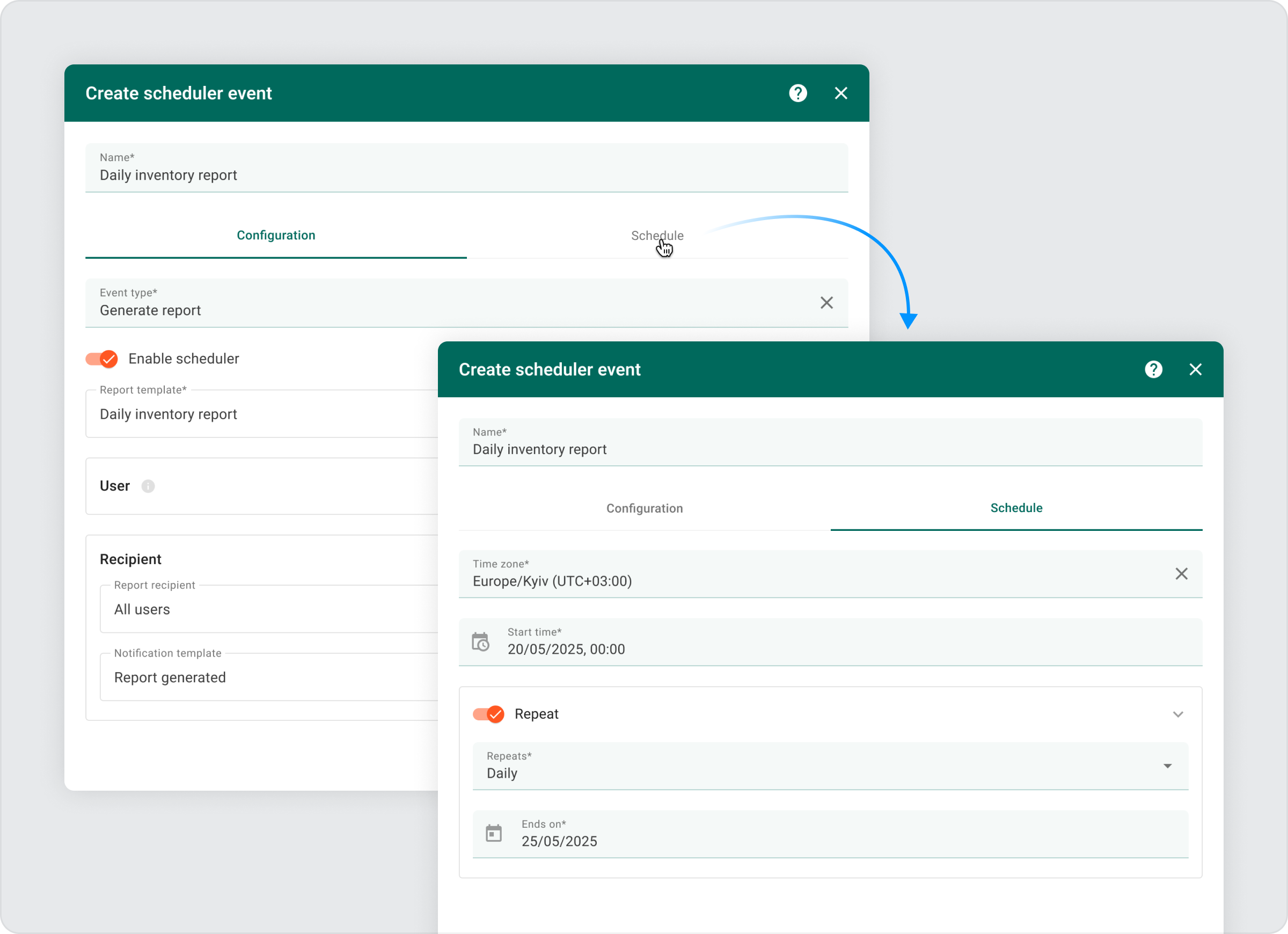Switch to Configuration tab in front dialog
Image resolution: width=1288 pixels, height=934 pixels.
pos(644,508)
